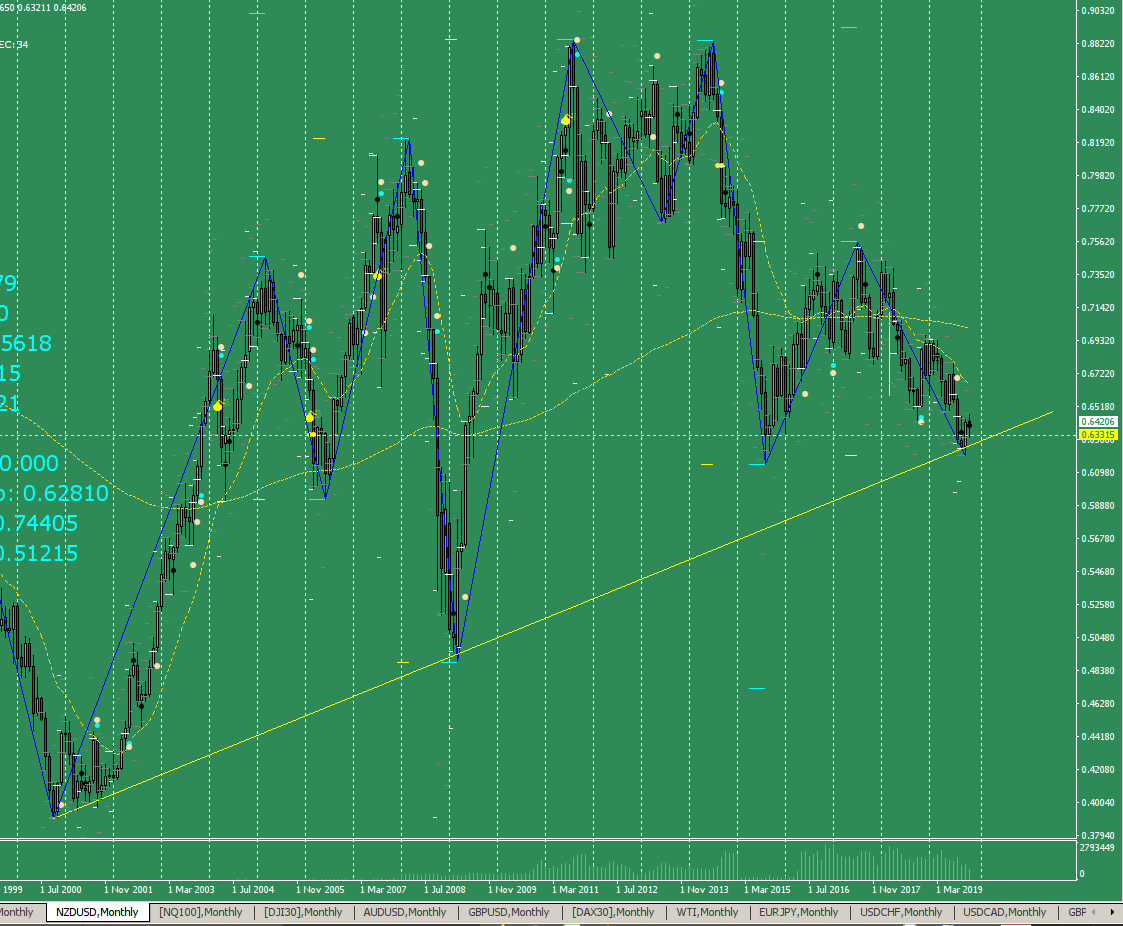The height and width of the screenshot is (926, 1123).
Task: Click the 1 Jul 2004 date label
Action: pos(253,889)
